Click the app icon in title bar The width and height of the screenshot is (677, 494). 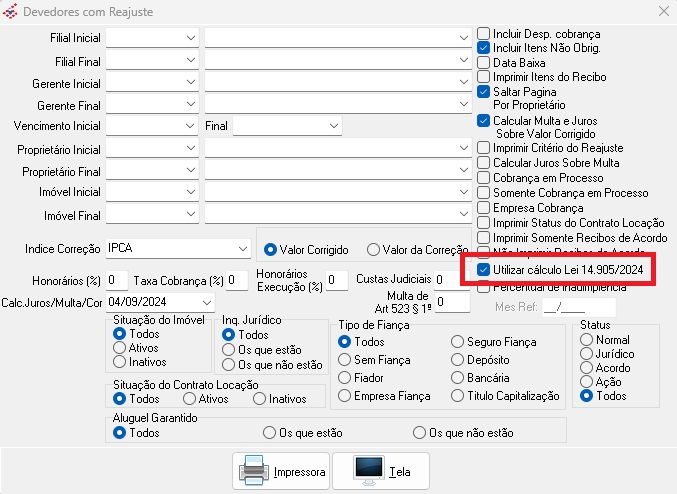pyautogui.click(x=11, y=12)
